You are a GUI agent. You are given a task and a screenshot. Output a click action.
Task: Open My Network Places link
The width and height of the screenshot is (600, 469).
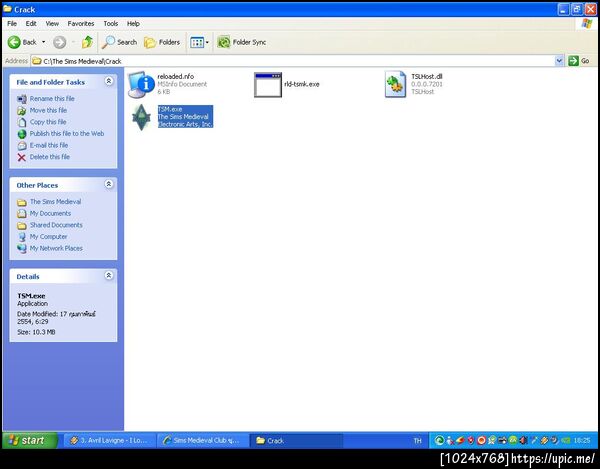pos(56,248)
